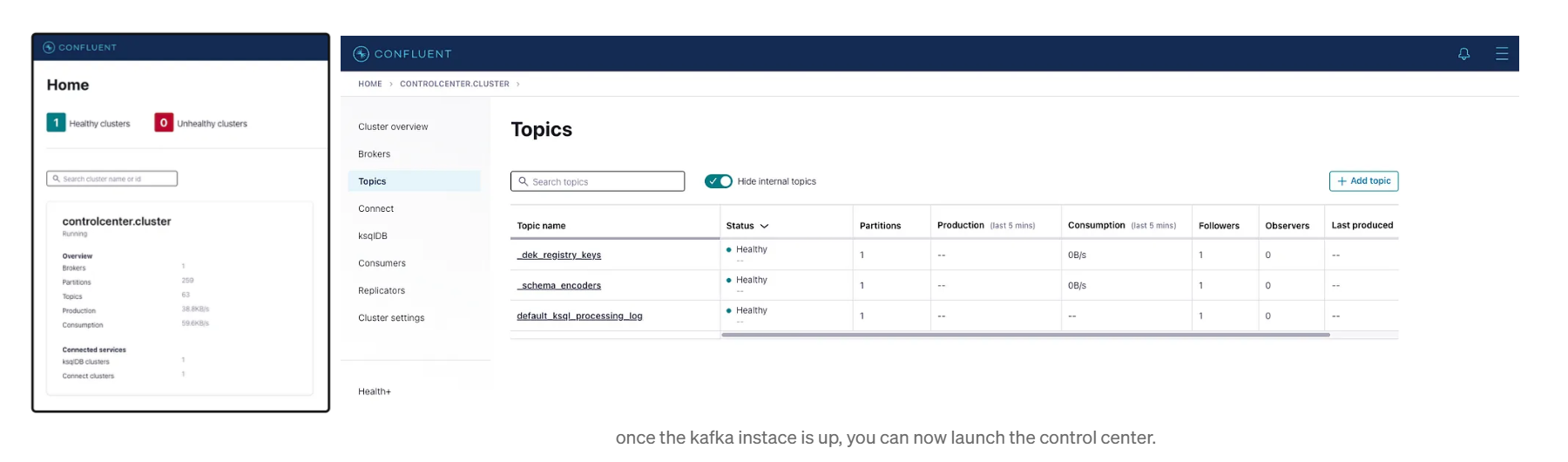The height and width of the screenshot is (462, 1568).
Task: Open Replicators in sidebar
Action: pyautogui.click(x=382, y=290)
